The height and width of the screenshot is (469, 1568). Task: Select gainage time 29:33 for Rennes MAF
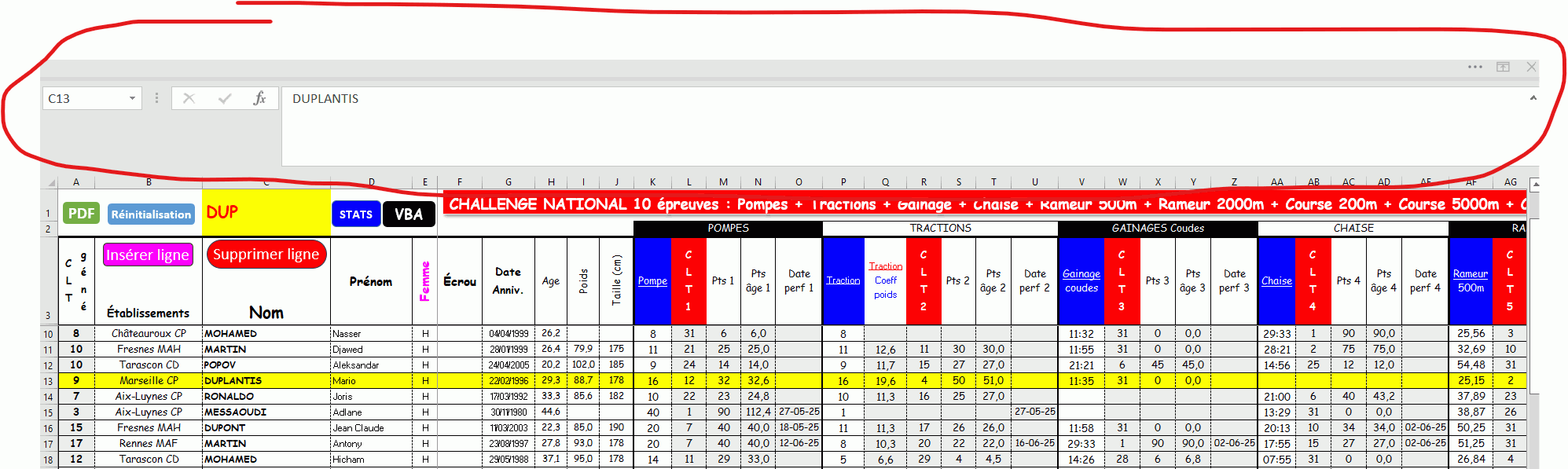tap(1081, 443)
